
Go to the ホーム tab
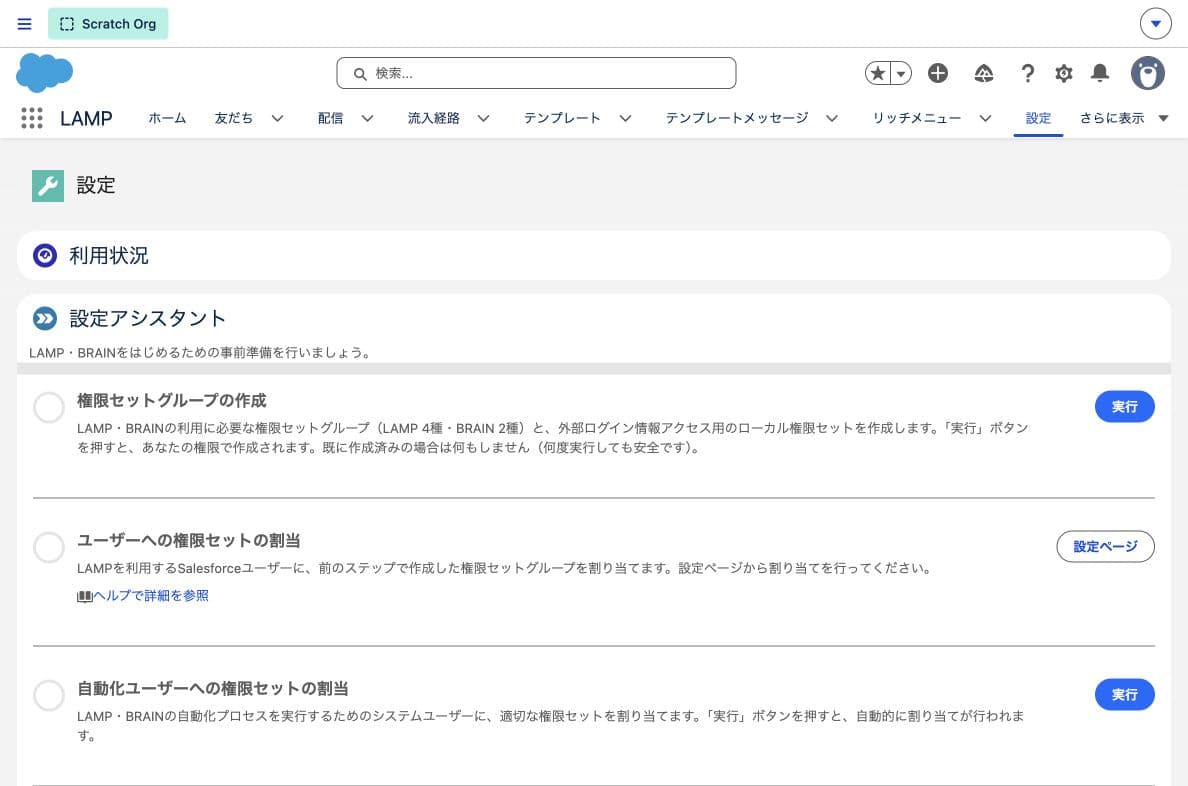[167, 118]
